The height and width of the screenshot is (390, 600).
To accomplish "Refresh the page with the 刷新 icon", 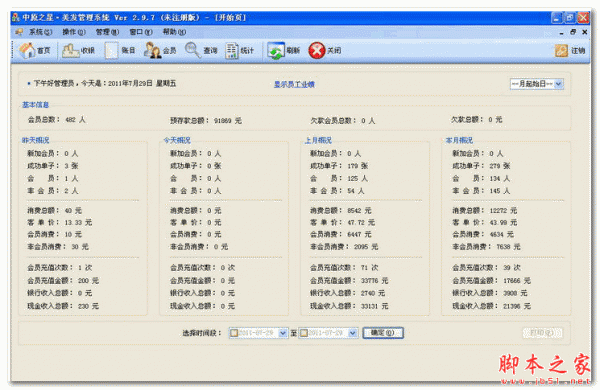I will [x=284, y=50].
